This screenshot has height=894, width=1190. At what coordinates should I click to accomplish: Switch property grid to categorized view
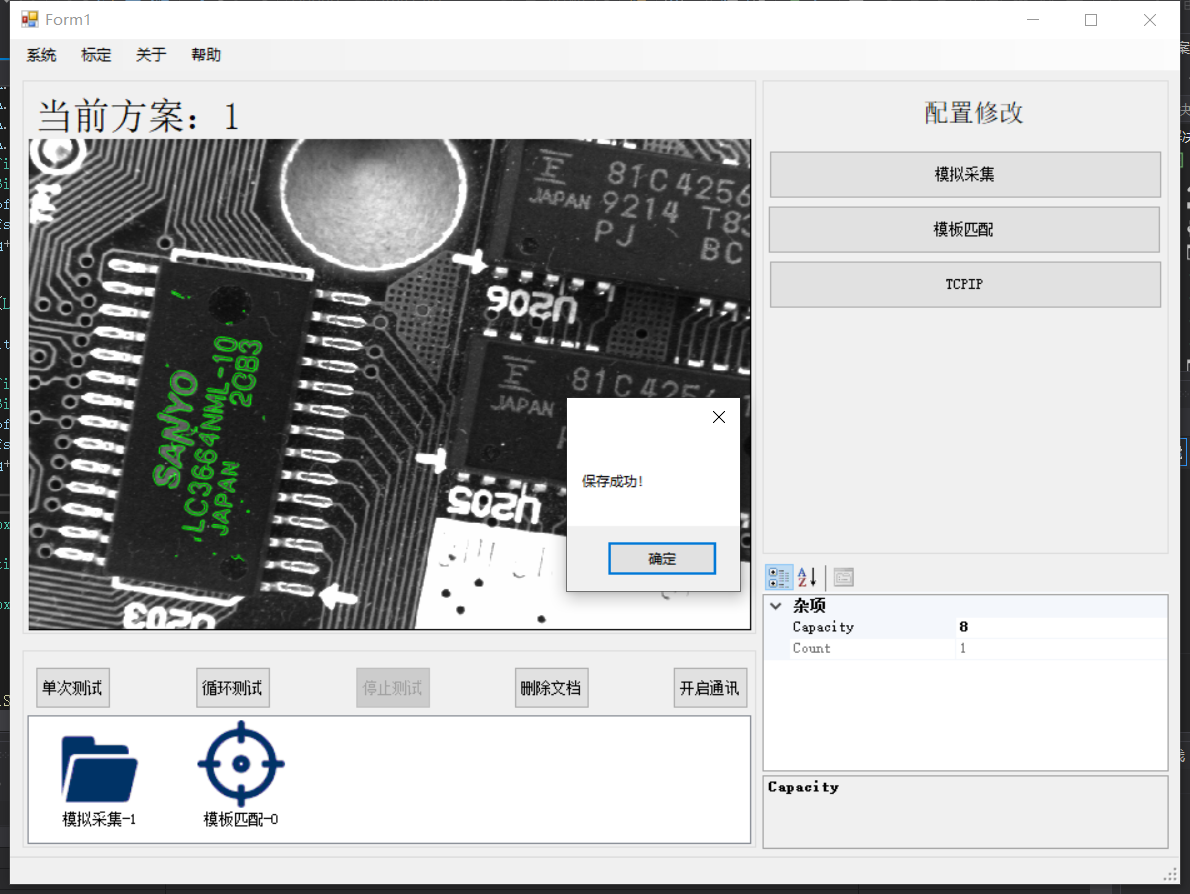tap(779, 578)
